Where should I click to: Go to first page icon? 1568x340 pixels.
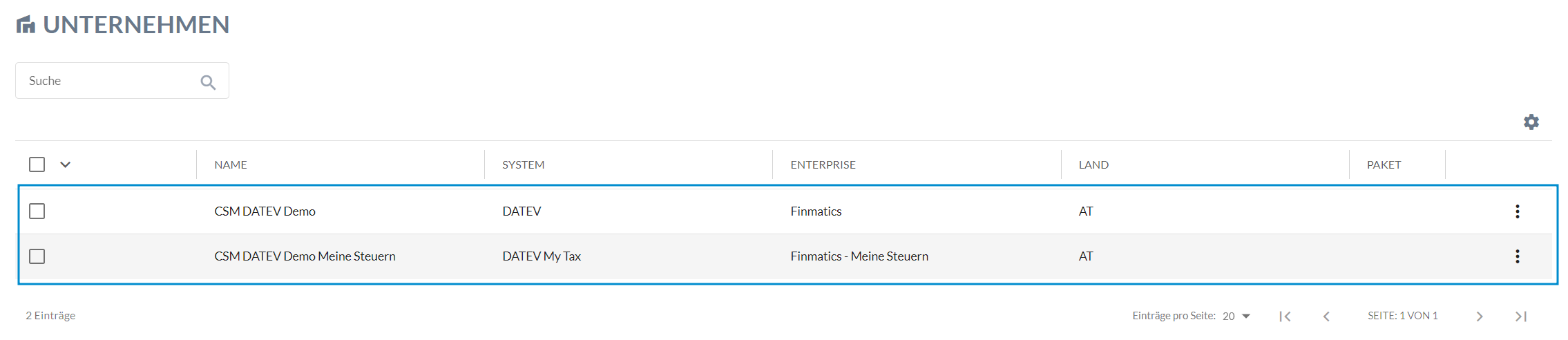[x=1285, y=317]
